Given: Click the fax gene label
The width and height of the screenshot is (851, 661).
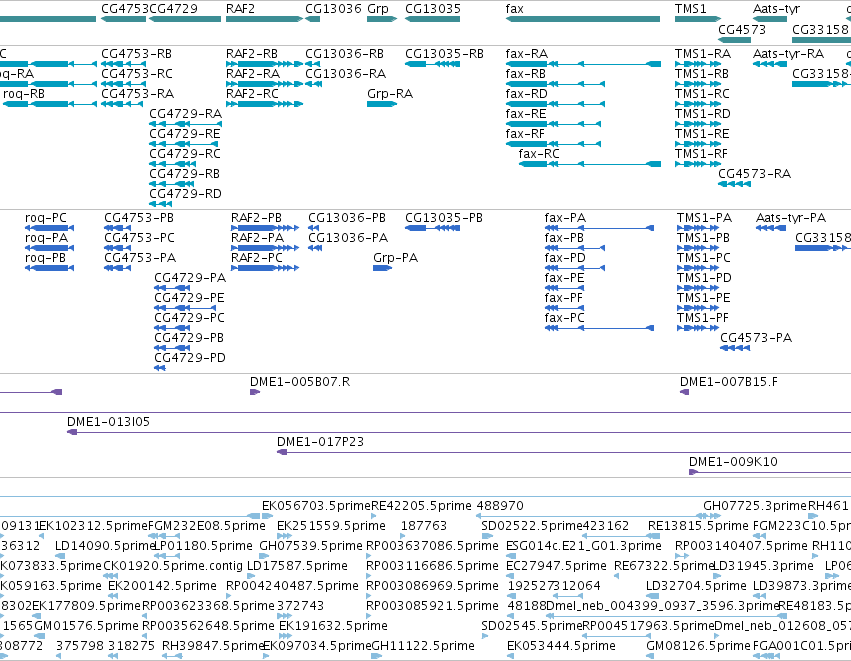Looking at the screenshot, I should click(515, 9).
